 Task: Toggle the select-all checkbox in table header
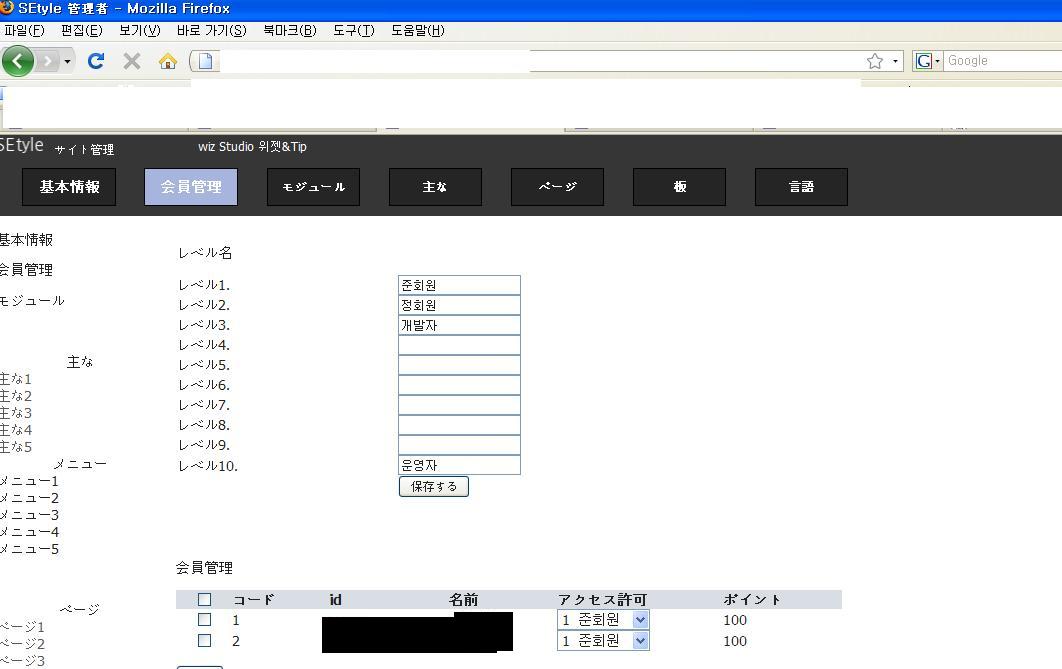click(x=205, y=600)
